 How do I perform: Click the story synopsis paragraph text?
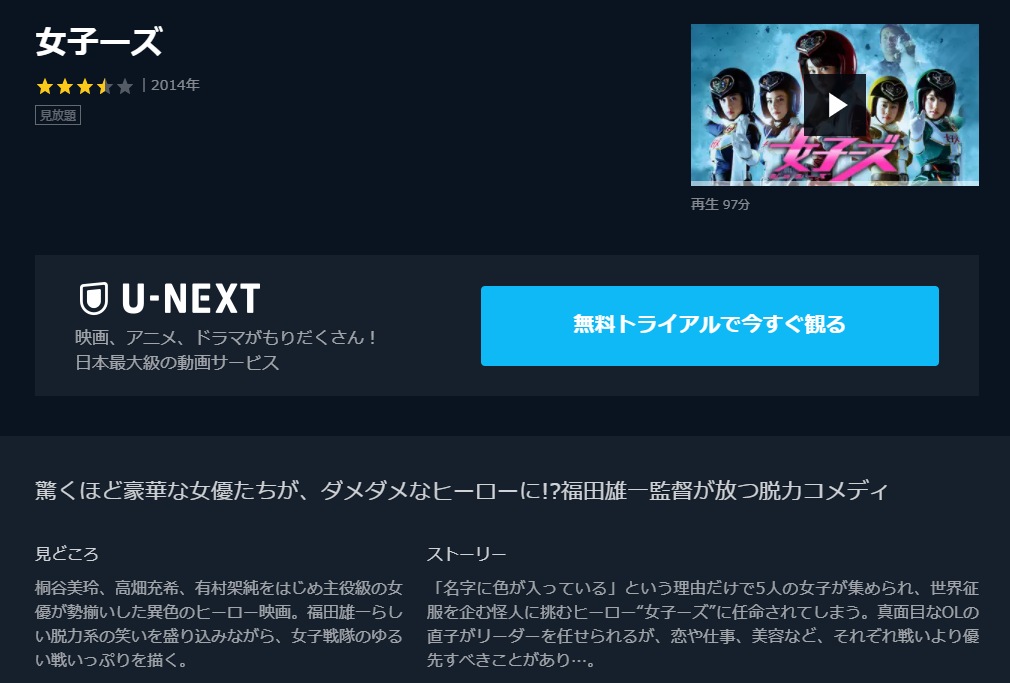[703, 624]
